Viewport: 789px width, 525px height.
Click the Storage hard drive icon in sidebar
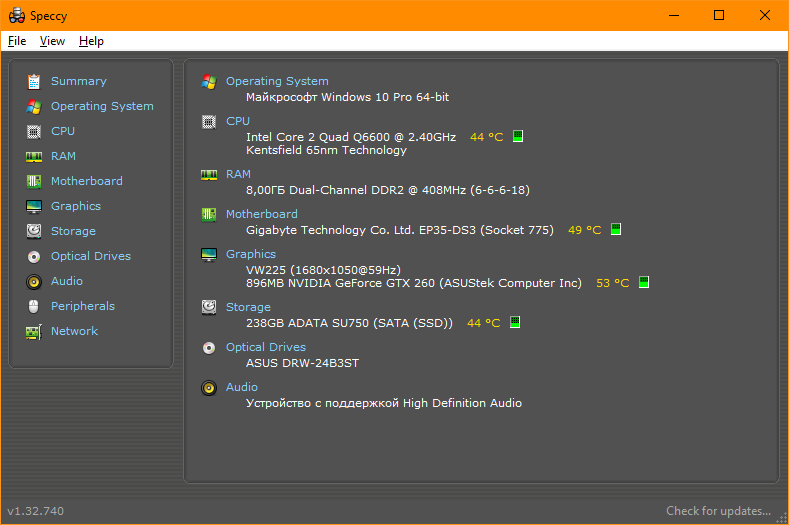point(34,231)
